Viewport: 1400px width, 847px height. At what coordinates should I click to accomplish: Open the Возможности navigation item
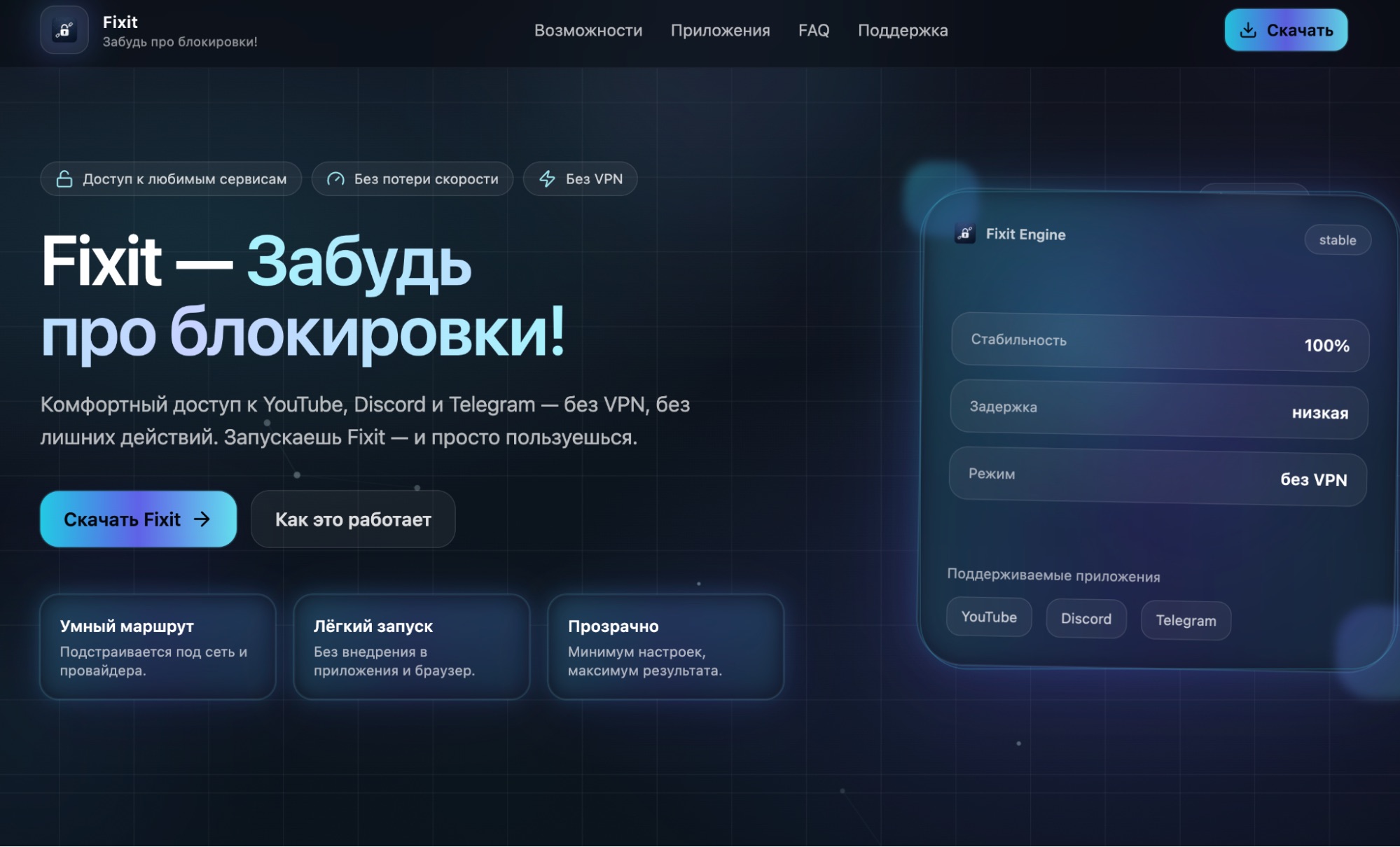tap(588, 31)
